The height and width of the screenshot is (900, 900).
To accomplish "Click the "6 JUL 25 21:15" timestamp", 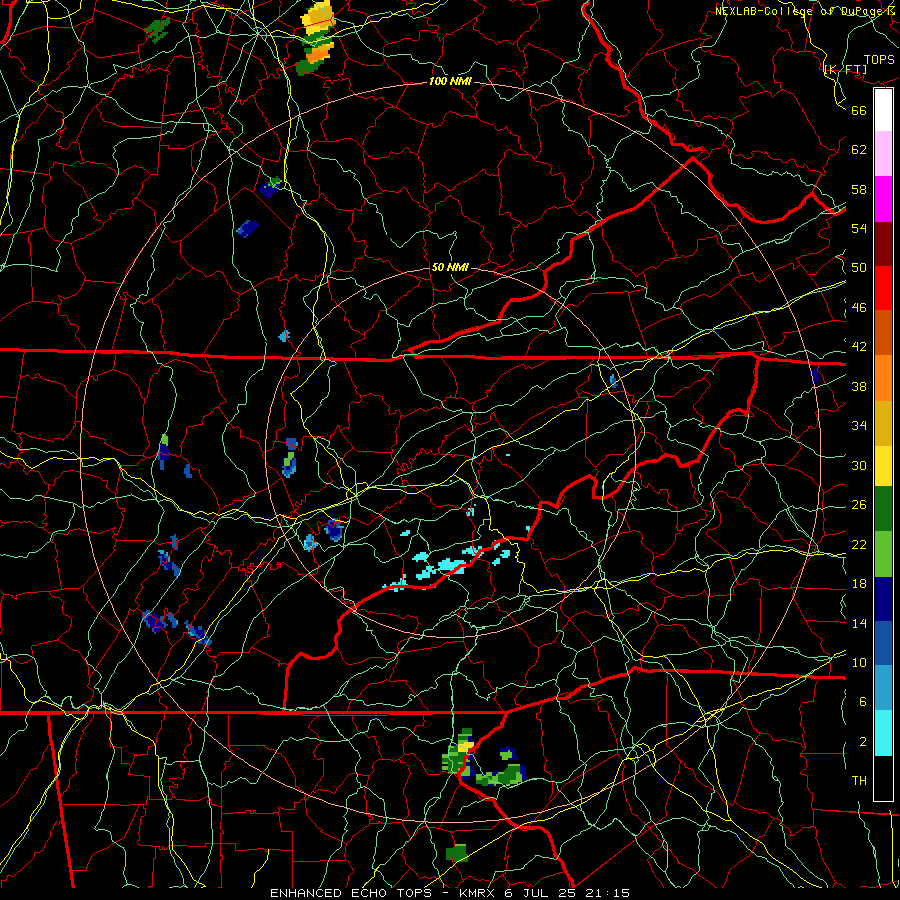I will click(567, 893).
